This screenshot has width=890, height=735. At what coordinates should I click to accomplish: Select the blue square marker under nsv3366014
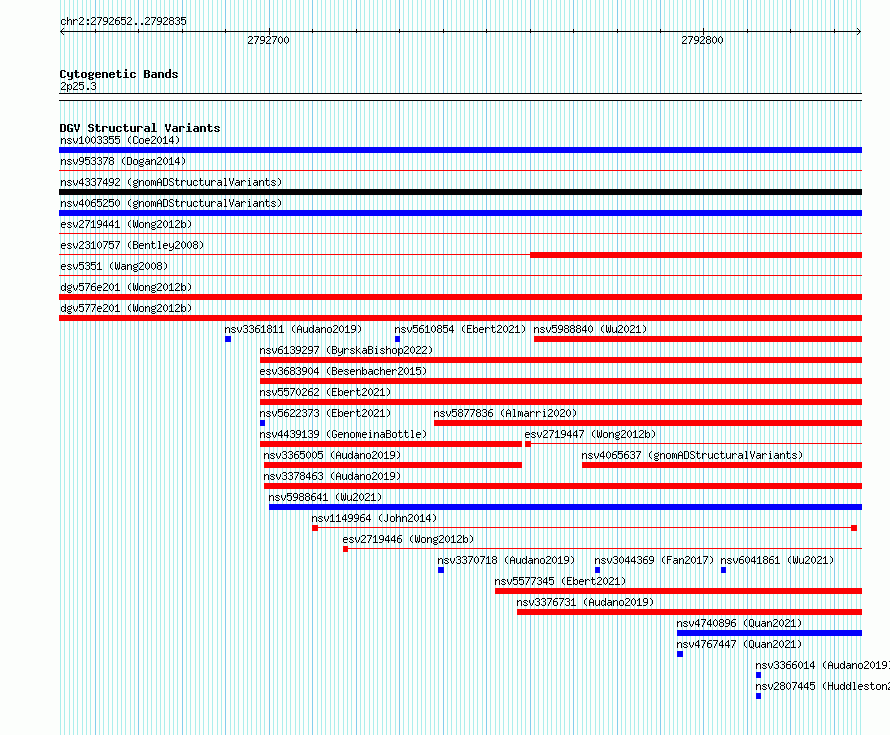(758, 675)
